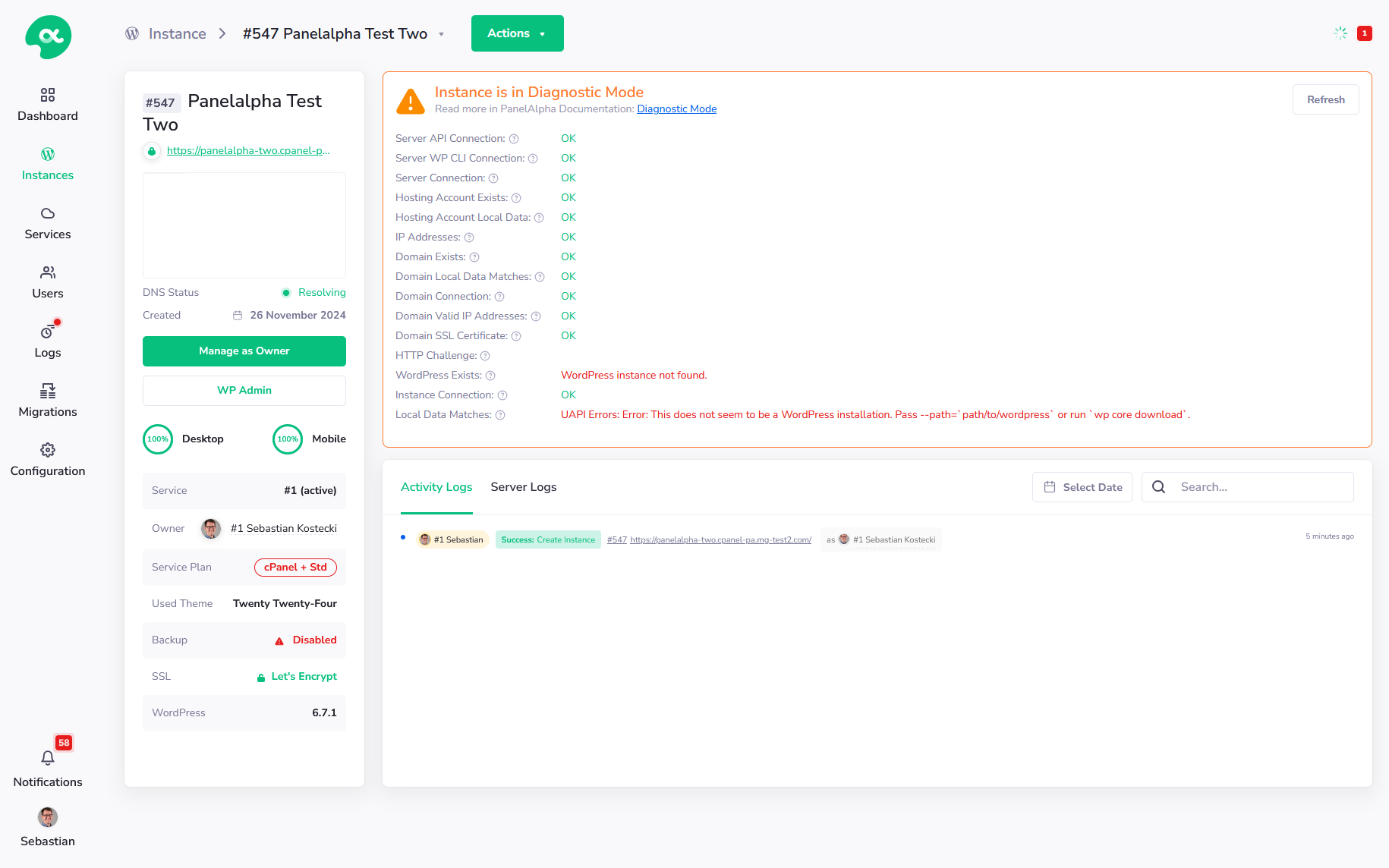Click the WordPress version 6.7.1
The image size is (1389, 868).
pos(324,713)
